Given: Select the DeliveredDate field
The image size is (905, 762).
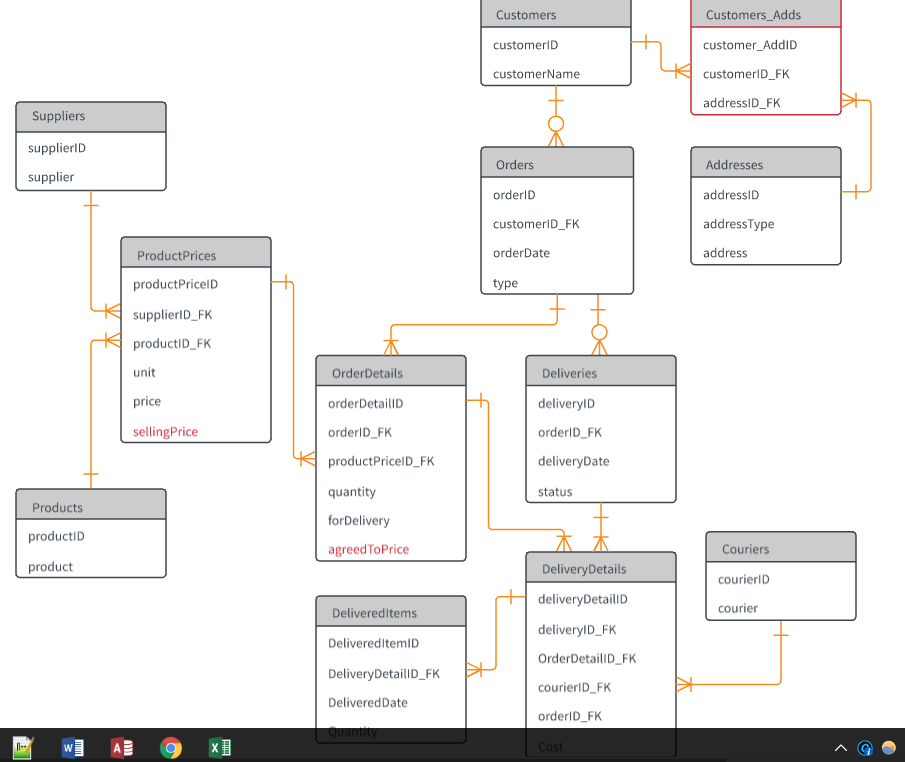Looking at the screenshot, I should (x=368, y=703).
